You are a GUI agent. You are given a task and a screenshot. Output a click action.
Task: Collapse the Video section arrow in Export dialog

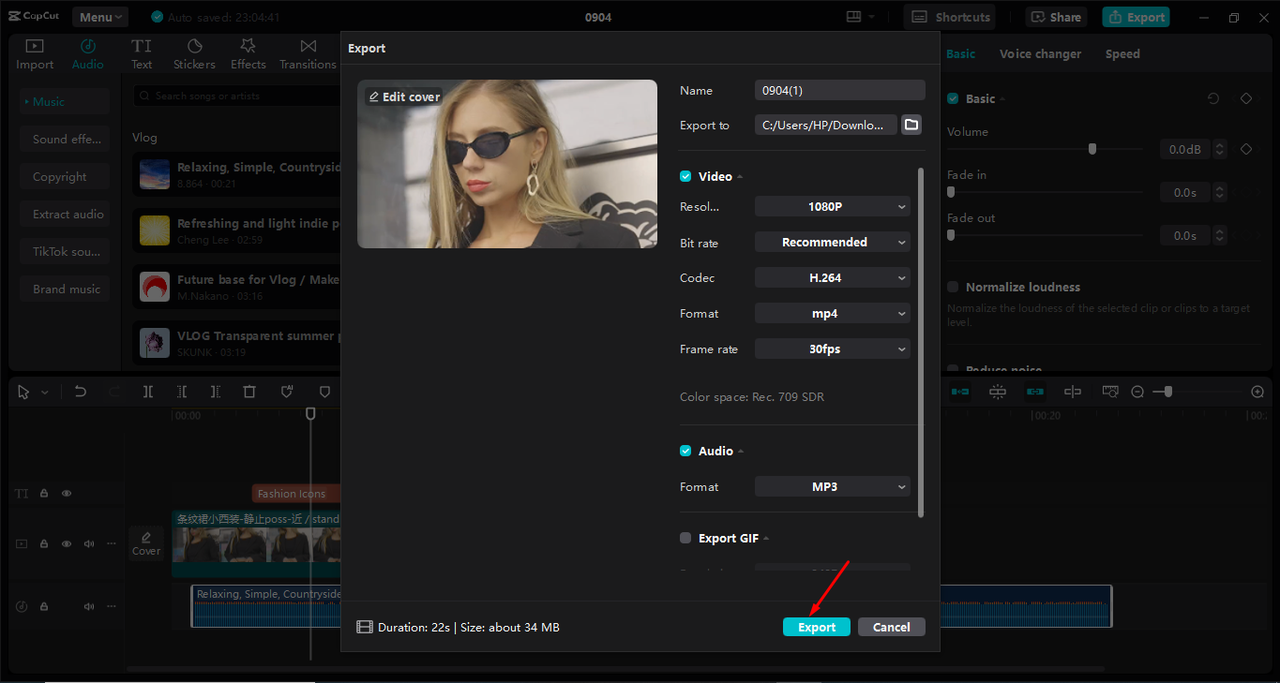coord(741,177)
